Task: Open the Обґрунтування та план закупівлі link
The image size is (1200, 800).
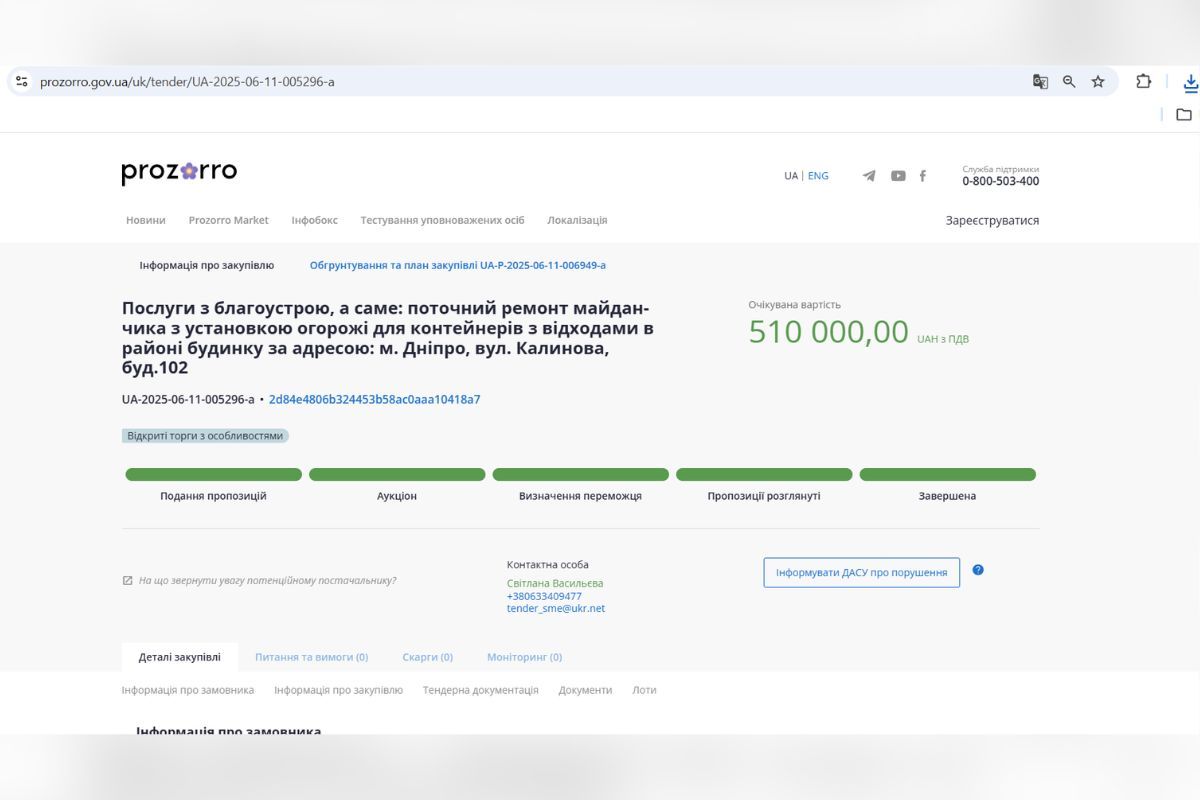Action: click(460, 264)
